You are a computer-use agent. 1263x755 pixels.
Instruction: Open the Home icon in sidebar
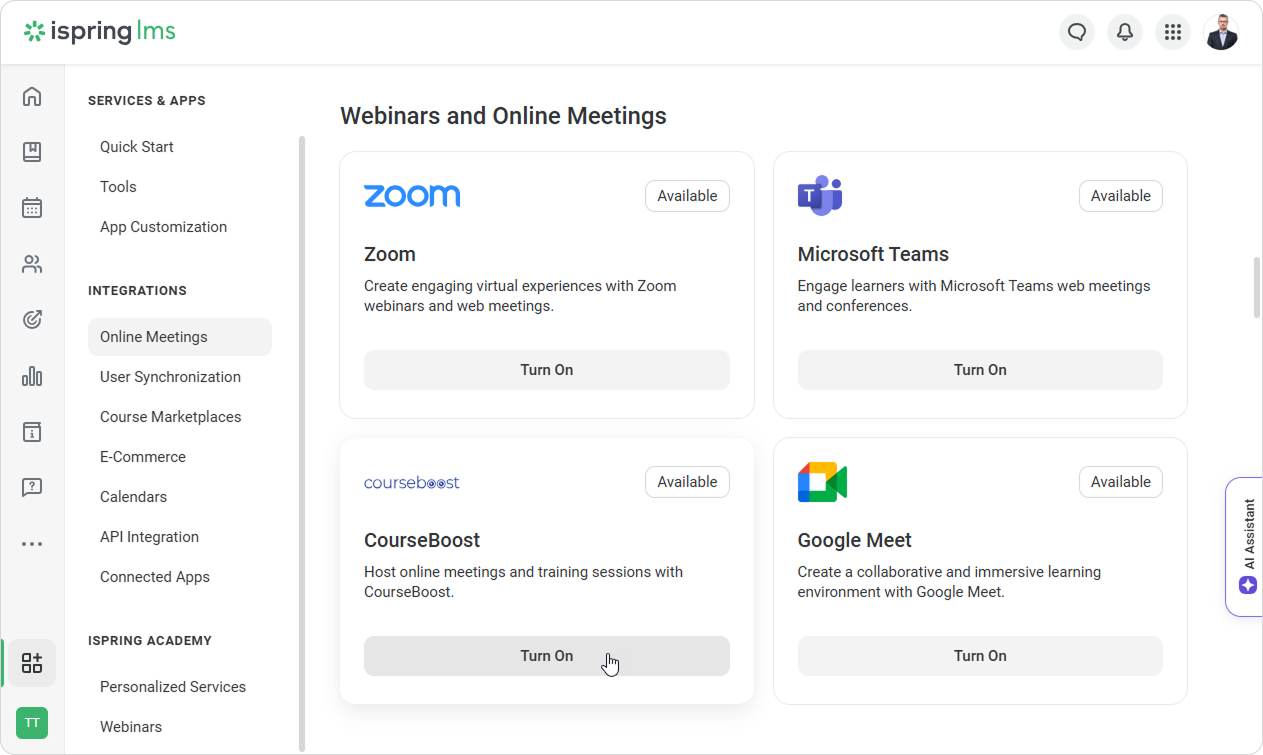pos(32,97)
